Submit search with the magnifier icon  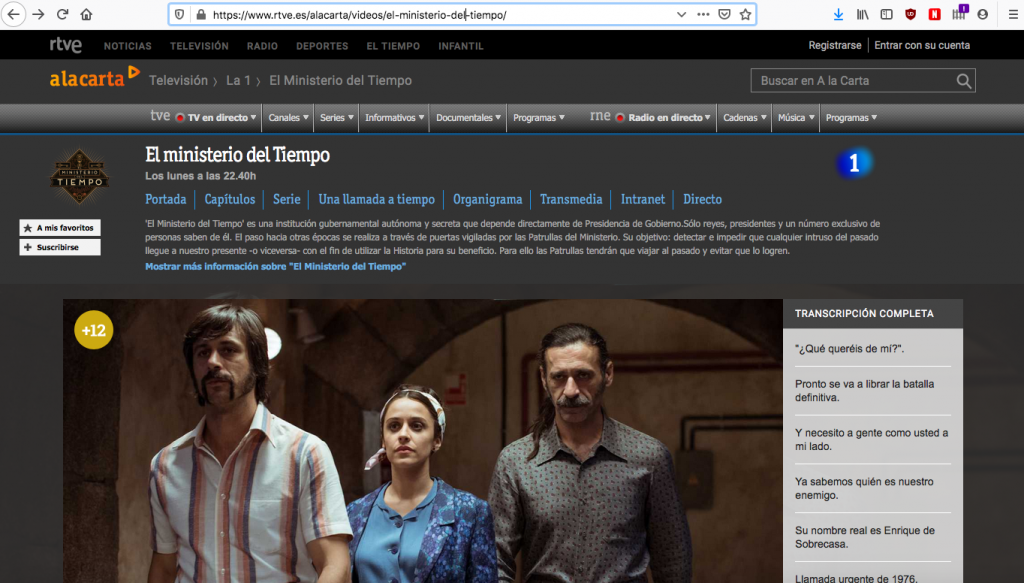(963, 80)
